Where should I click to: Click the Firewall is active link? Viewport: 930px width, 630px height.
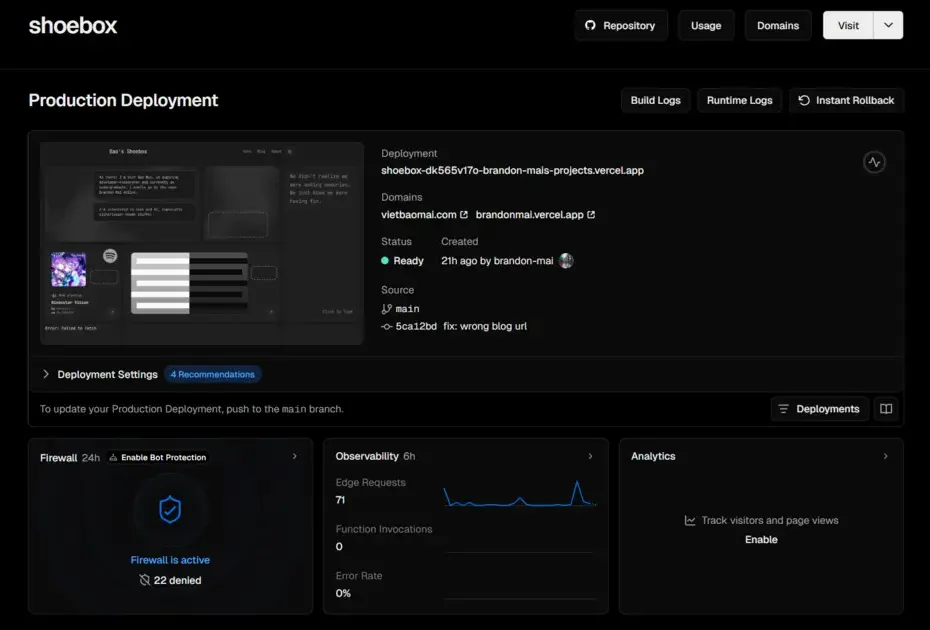click(x=170, y=559)
